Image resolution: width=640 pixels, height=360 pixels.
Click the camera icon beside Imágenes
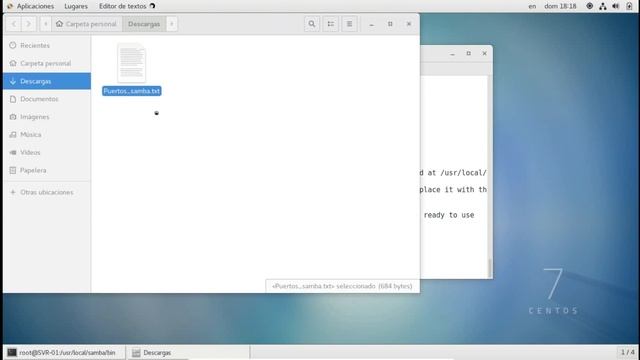coord(13,117)
